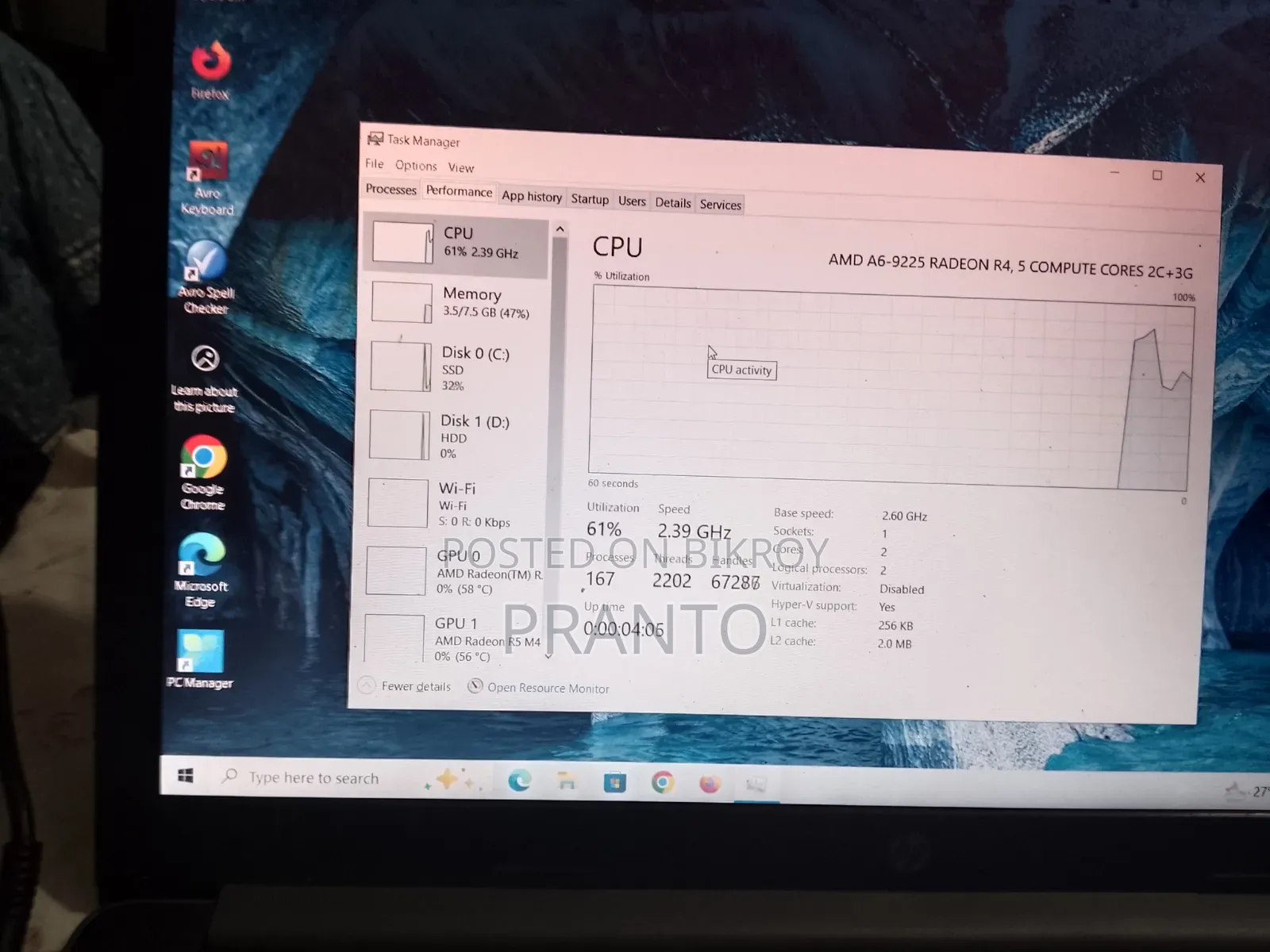Screen dimensions: 1270x952
Task: Click the Disk 0 mini graph thumbnail
Action: [x=401, y=366]
